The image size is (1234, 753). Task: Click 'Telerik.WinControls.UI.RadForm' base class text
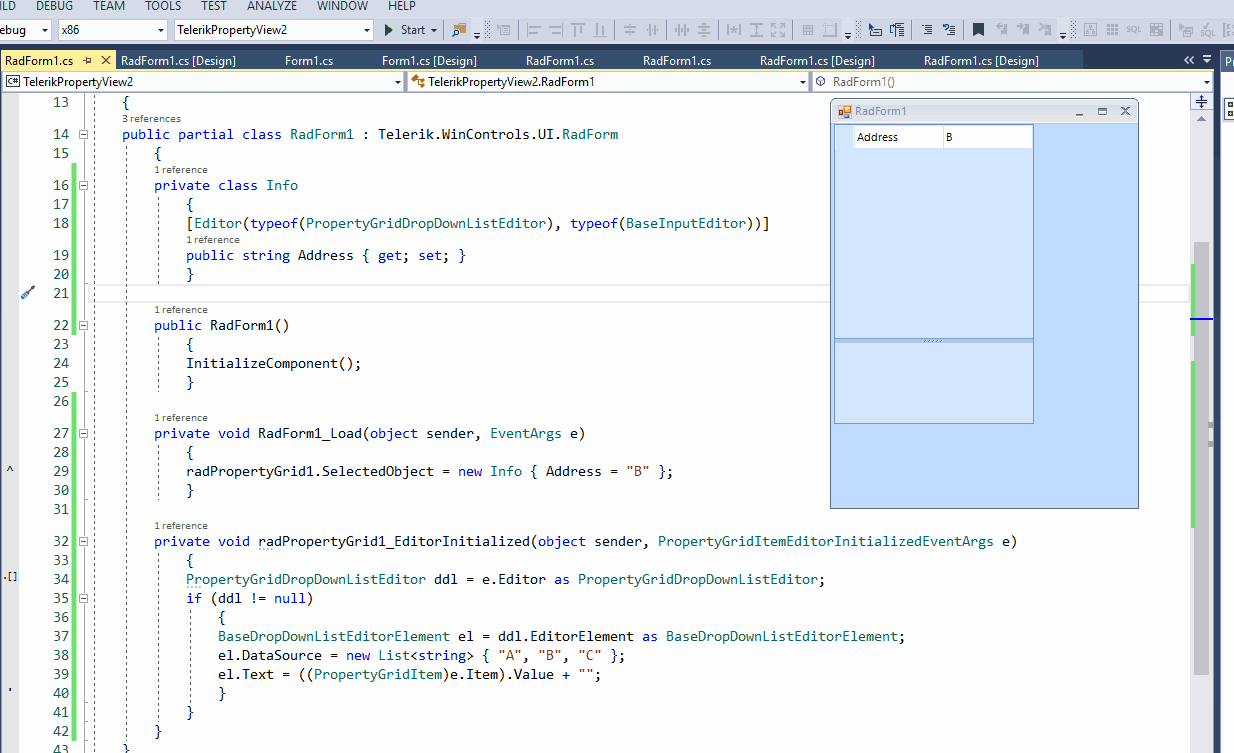coord(498,134)
